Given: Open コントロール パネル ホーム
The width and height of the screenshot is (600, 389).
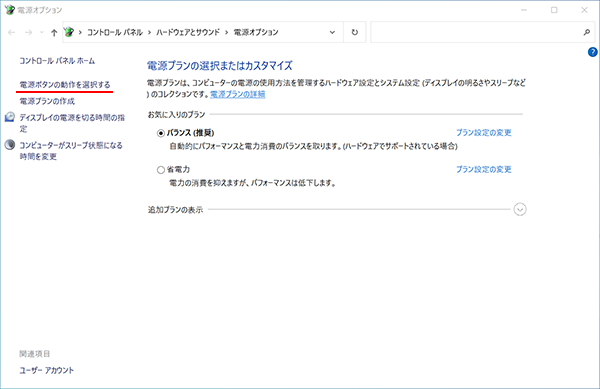Looking at the screenshot, I should 57,60.
